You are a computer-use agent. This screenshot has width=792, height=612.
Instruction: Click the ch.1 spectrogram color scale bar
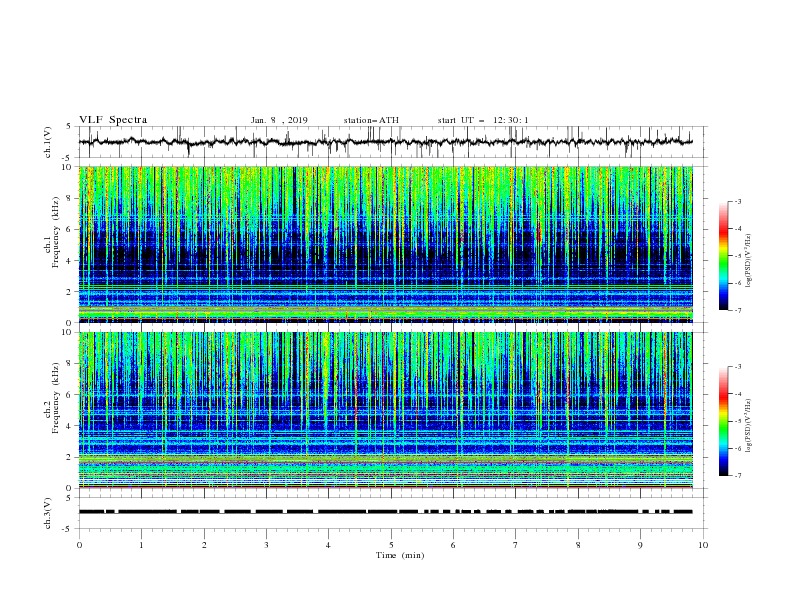point(723,256)
